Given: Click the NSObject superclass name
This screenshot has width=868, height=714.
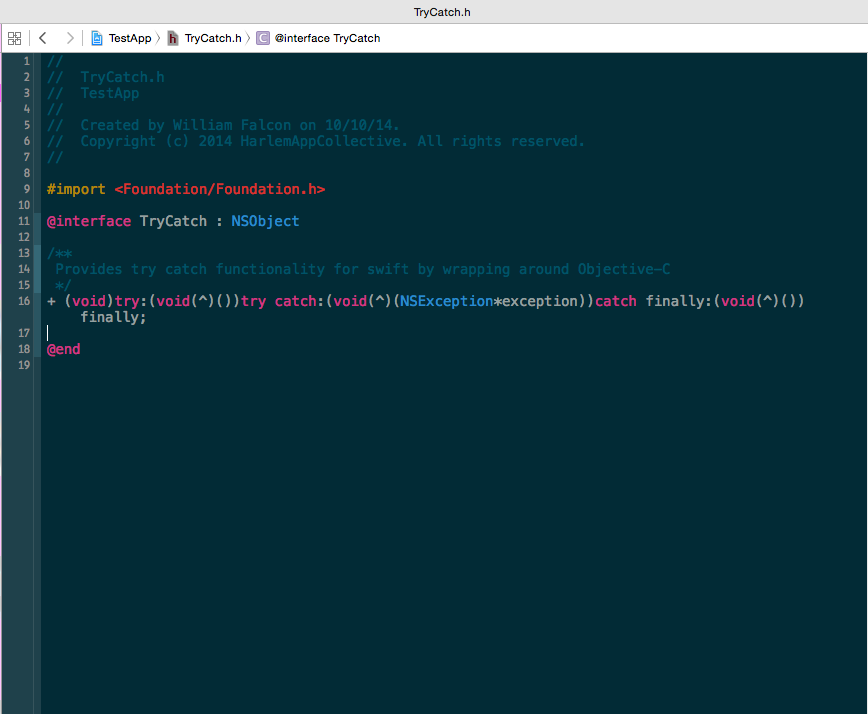Looking at the screenshot, I should tap(265, 221).
